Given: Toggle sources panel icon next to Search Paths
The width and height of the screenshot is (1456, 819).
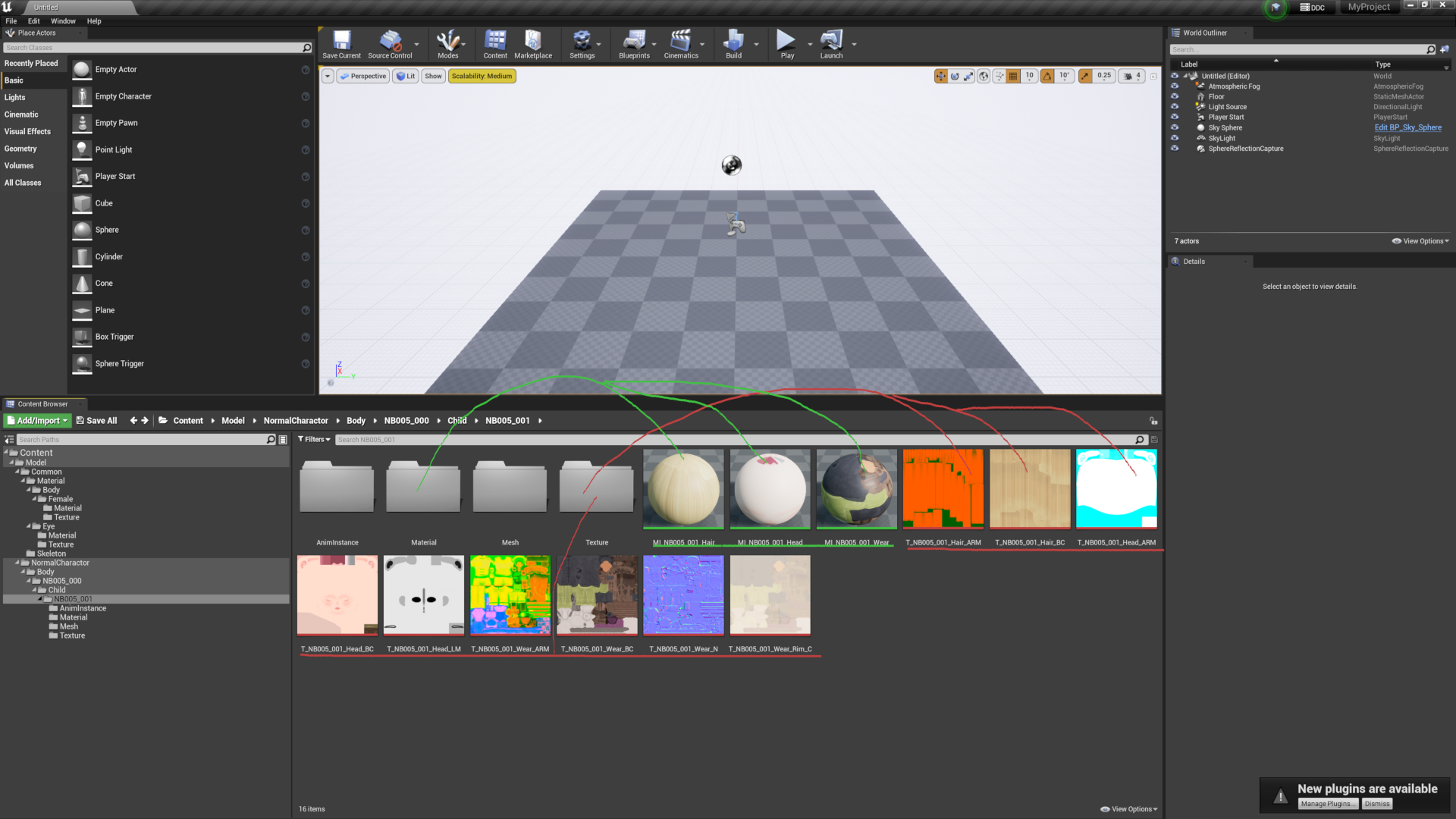Looking at the screenshot, I should [9, 439].
